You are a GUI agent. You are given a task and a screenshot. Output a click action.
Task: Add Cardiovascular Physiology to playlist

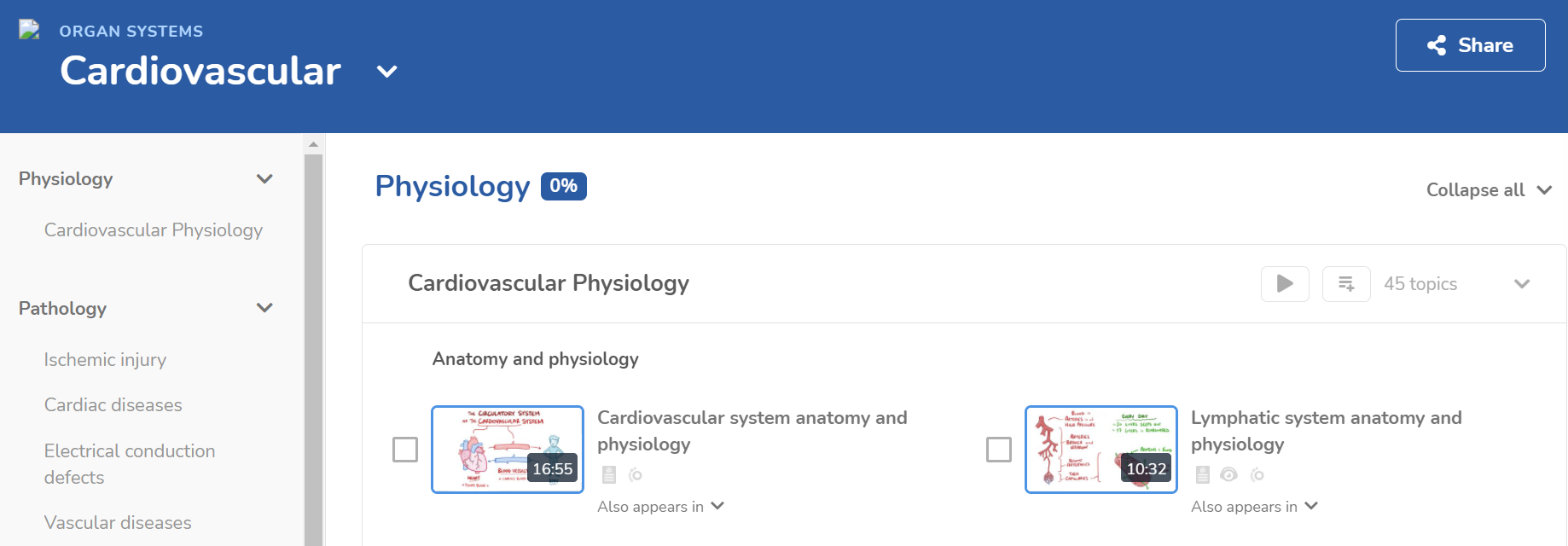pos(1345,284)
